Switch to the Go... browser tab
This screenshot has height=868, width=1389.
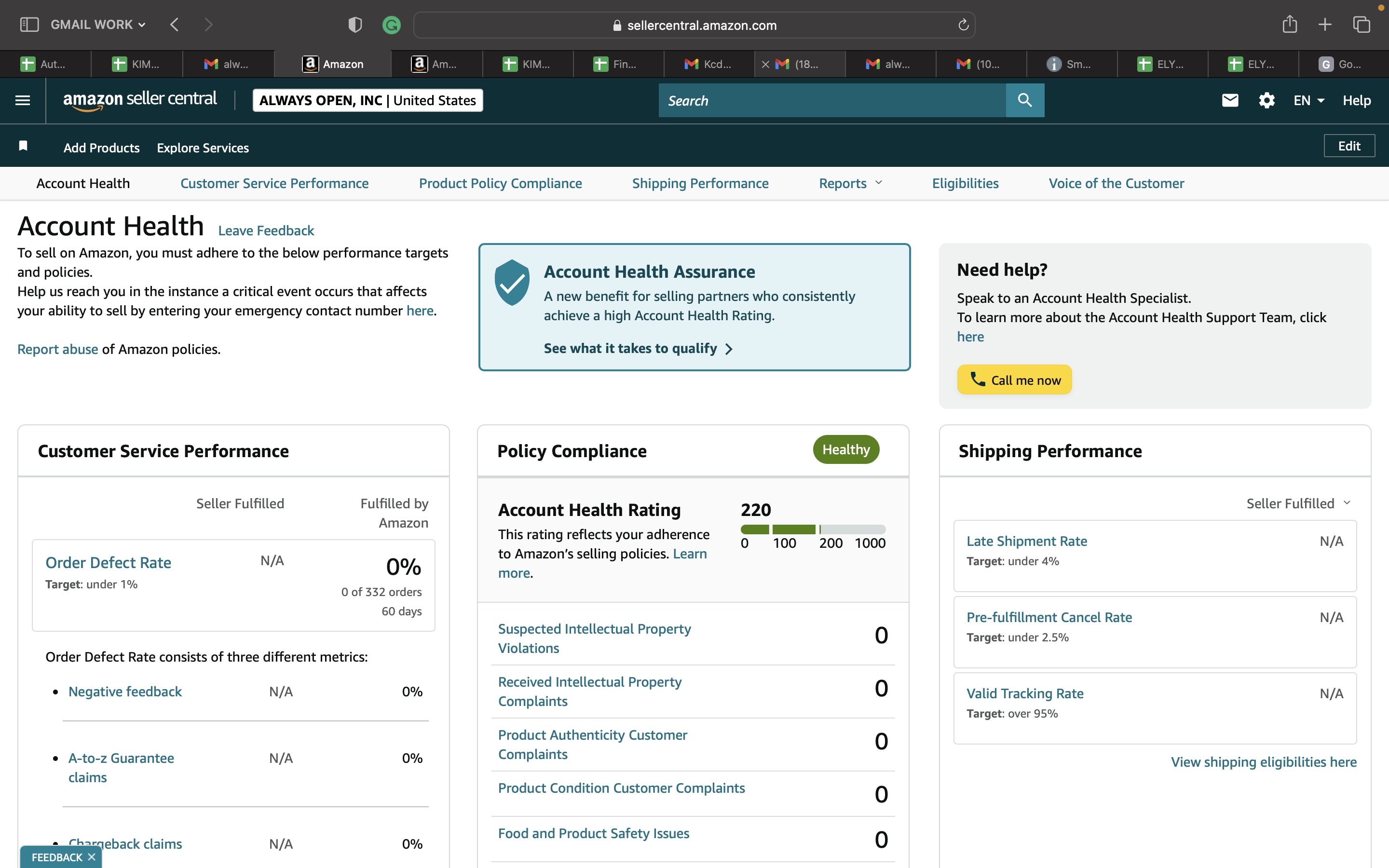1343,64
